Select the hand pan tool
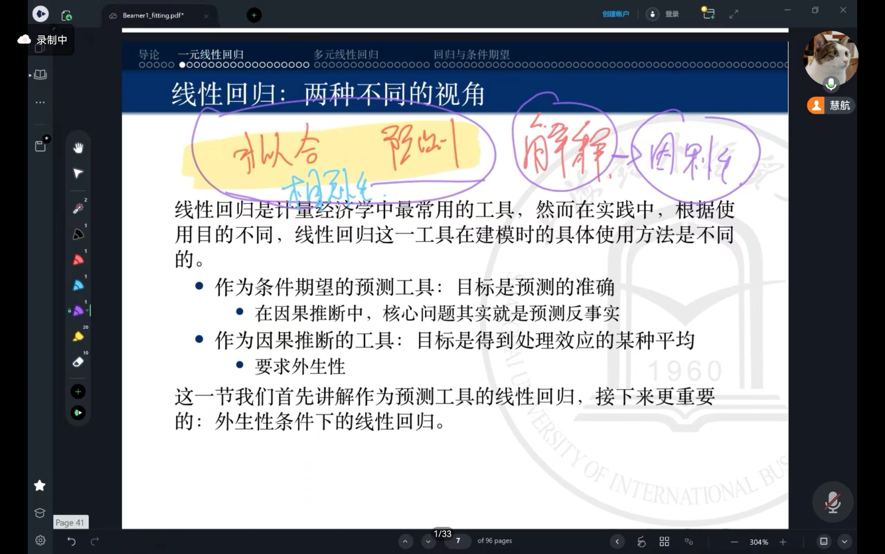885x554 pixels. tap(78, 148)
